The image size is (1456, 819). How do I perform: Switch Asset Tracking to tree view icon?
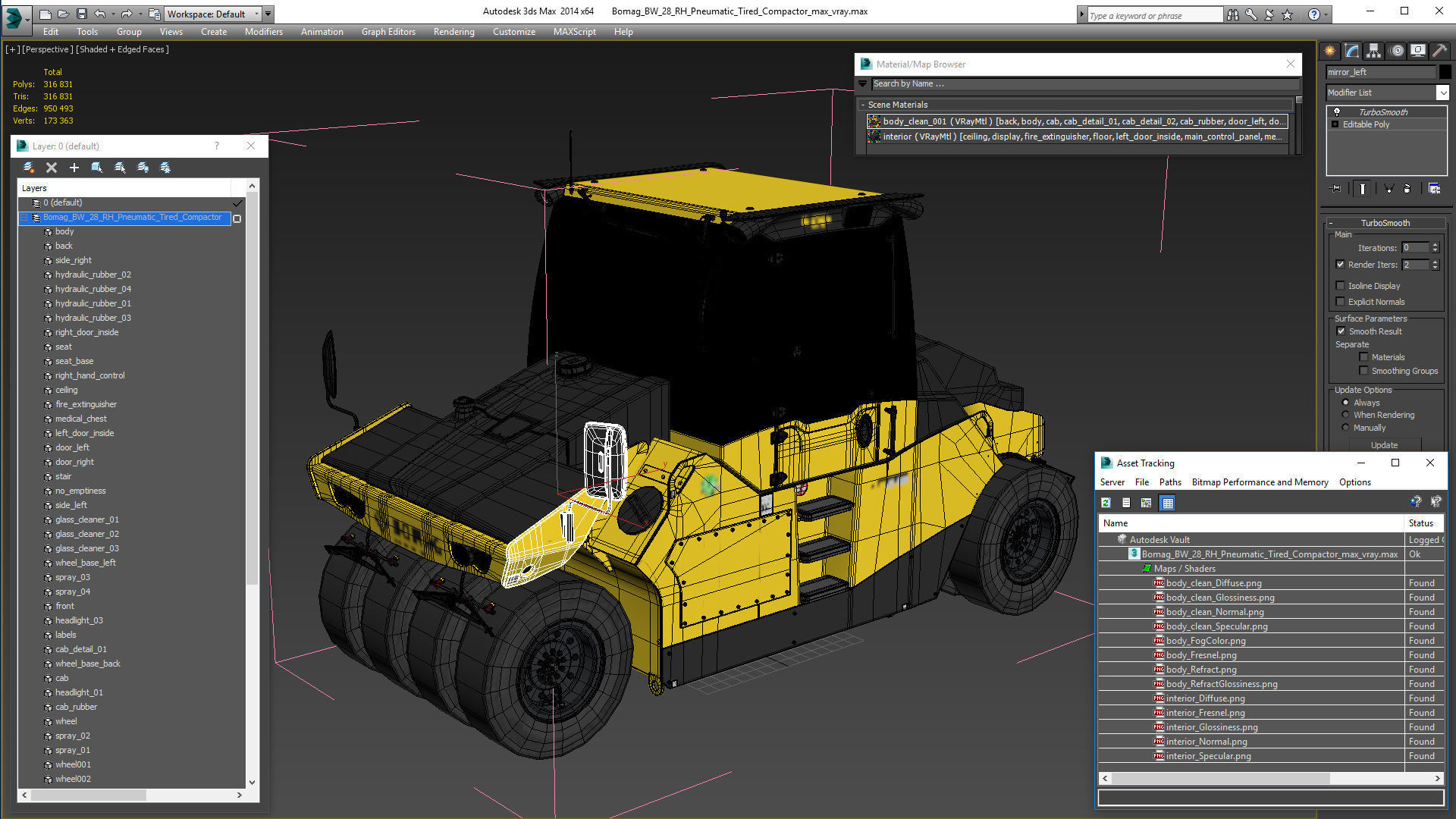point(1147,503)
